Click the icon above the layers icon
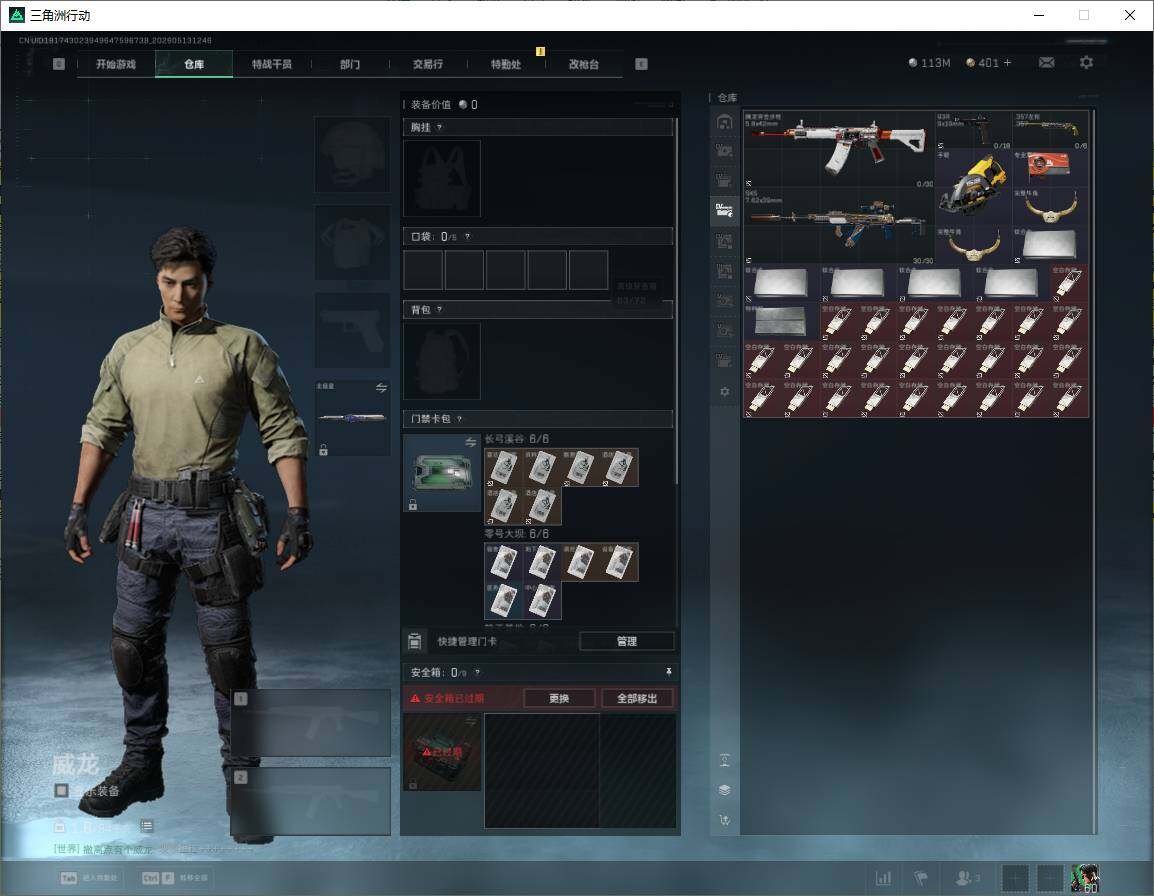 tap(724, 760)
